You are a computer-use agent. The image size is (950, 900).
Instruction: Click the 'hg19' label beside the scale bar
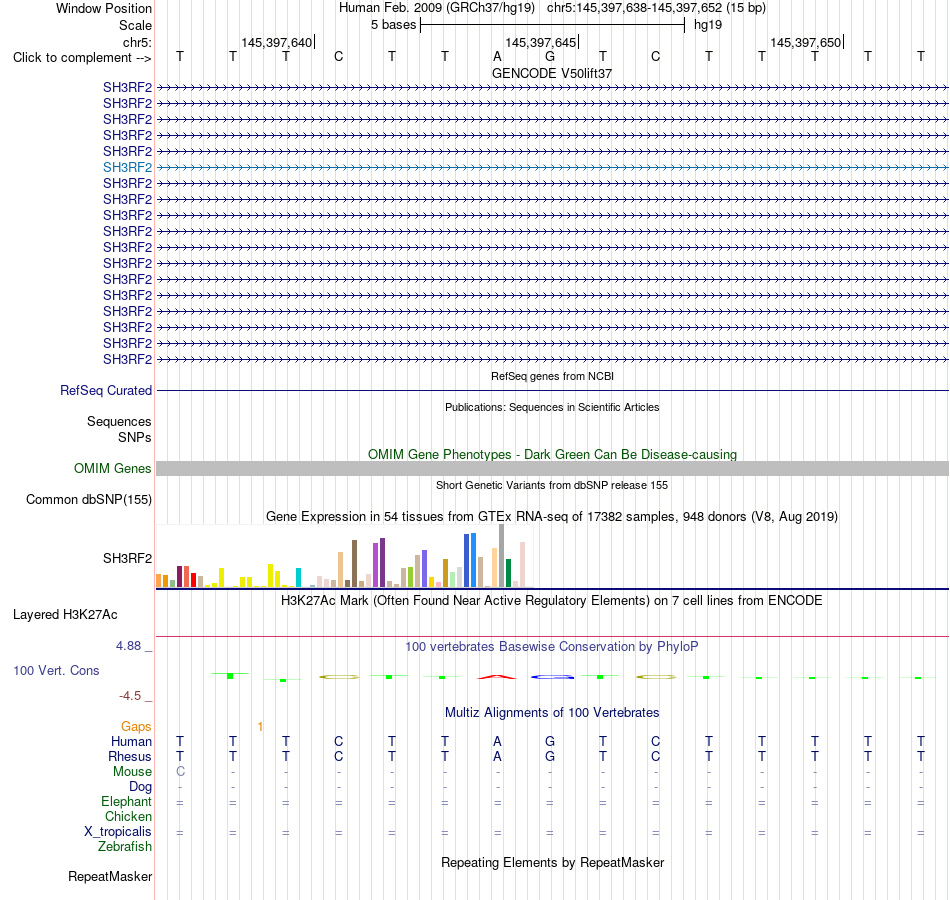[x=708, y=25]
